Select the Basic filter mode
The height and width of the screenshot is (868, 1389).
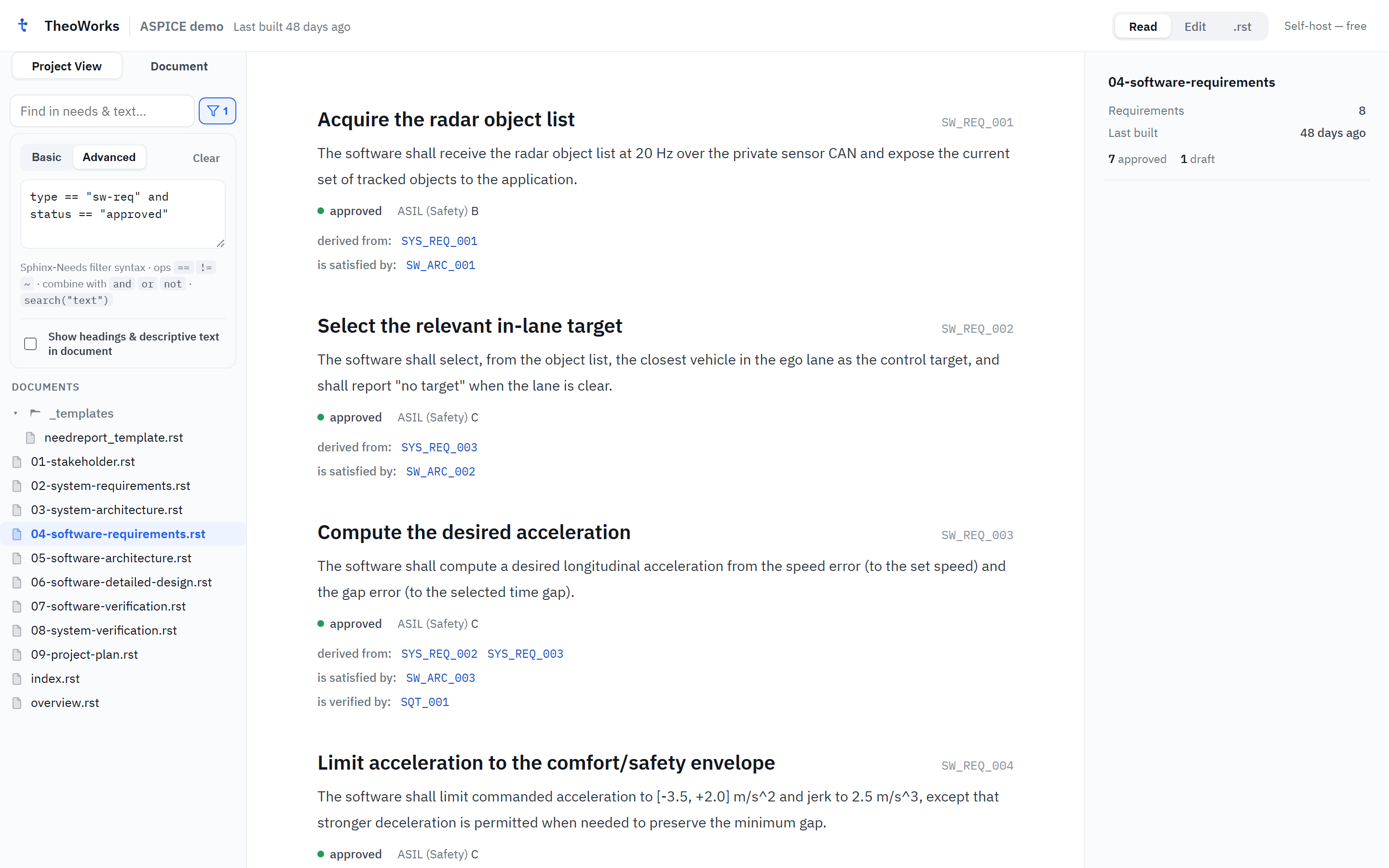(46, 157)
